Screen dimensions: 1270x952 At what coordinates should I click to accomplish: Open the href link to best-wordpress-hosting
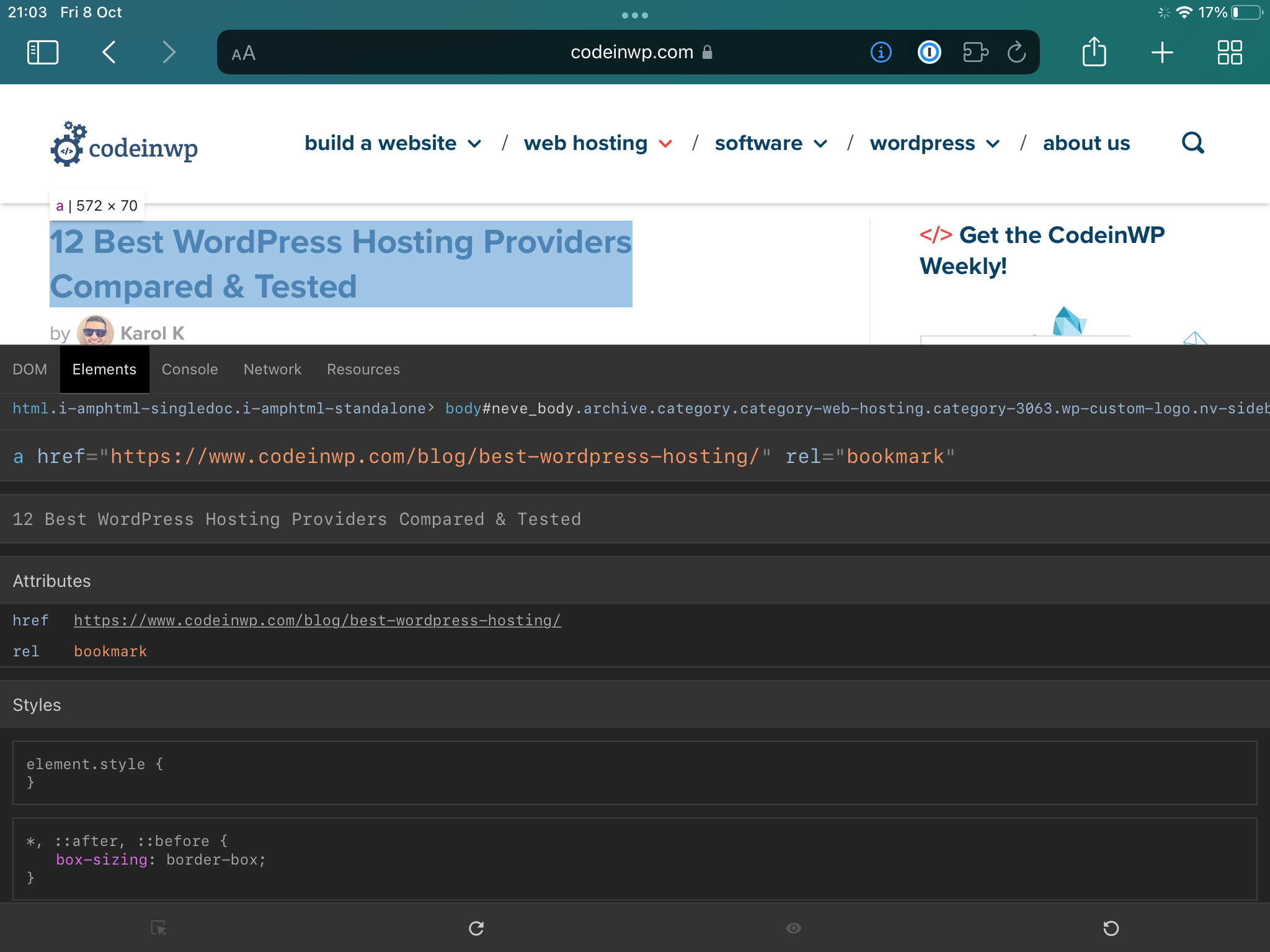(317, 620)
